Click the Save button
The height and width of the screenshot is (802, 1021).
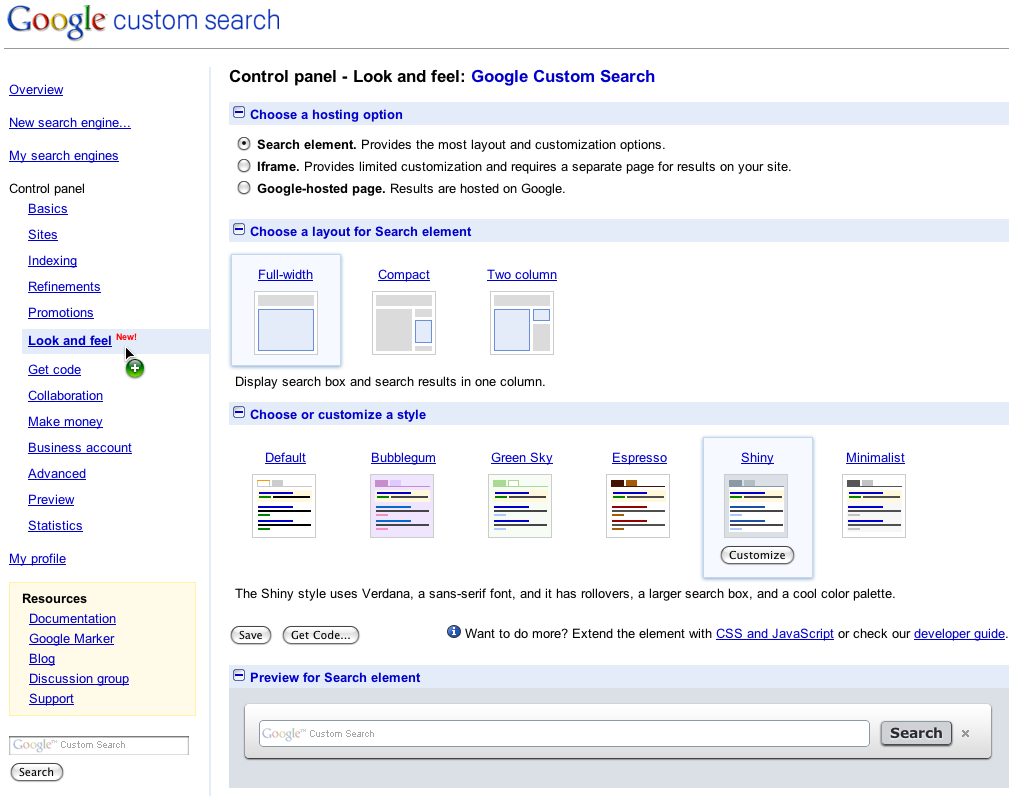251,635
